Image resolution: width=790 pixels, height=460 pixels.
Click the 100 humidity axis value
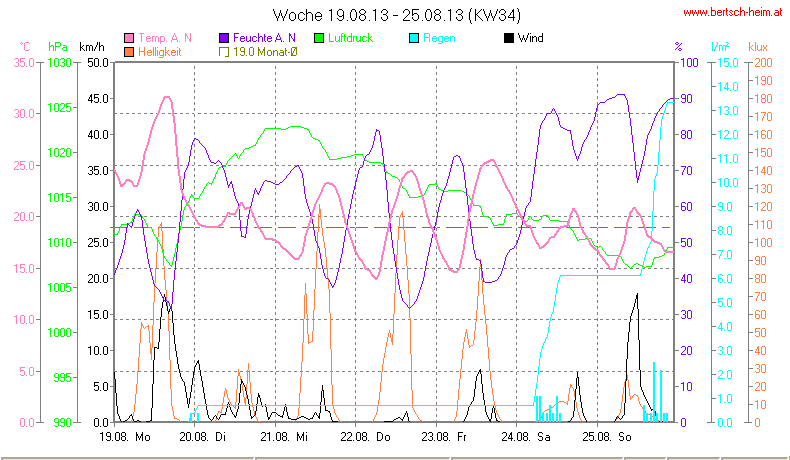pos(690,63)
